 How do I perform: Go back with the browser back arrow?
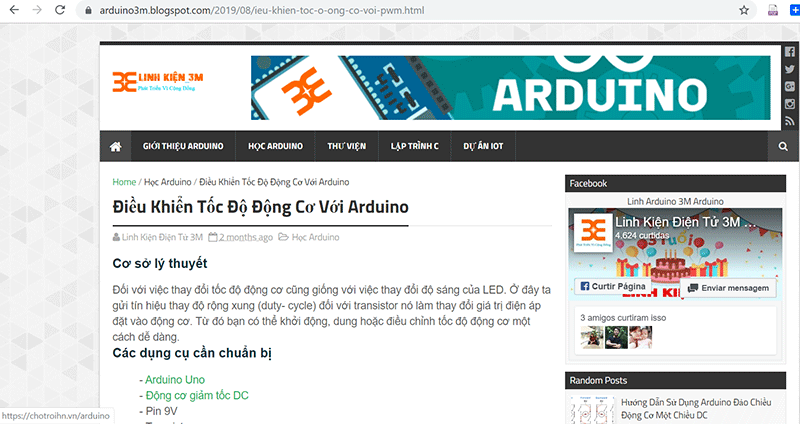(x=14, y=10)
